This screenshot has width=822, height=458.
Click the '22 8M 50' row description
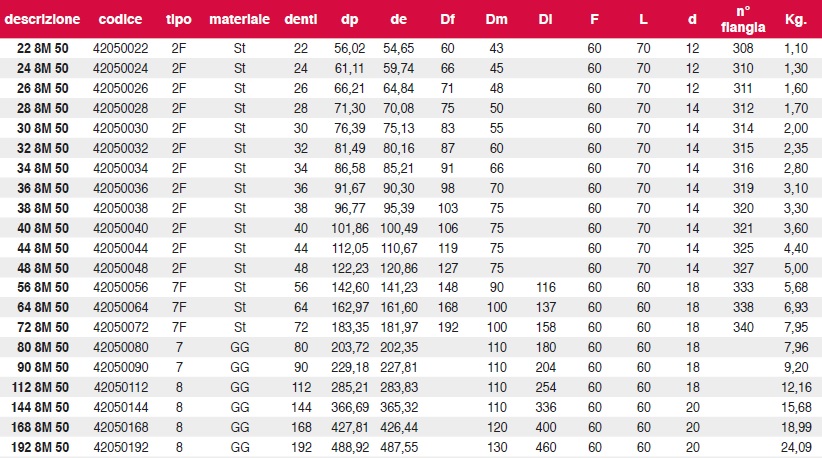[x=42, y=49]
